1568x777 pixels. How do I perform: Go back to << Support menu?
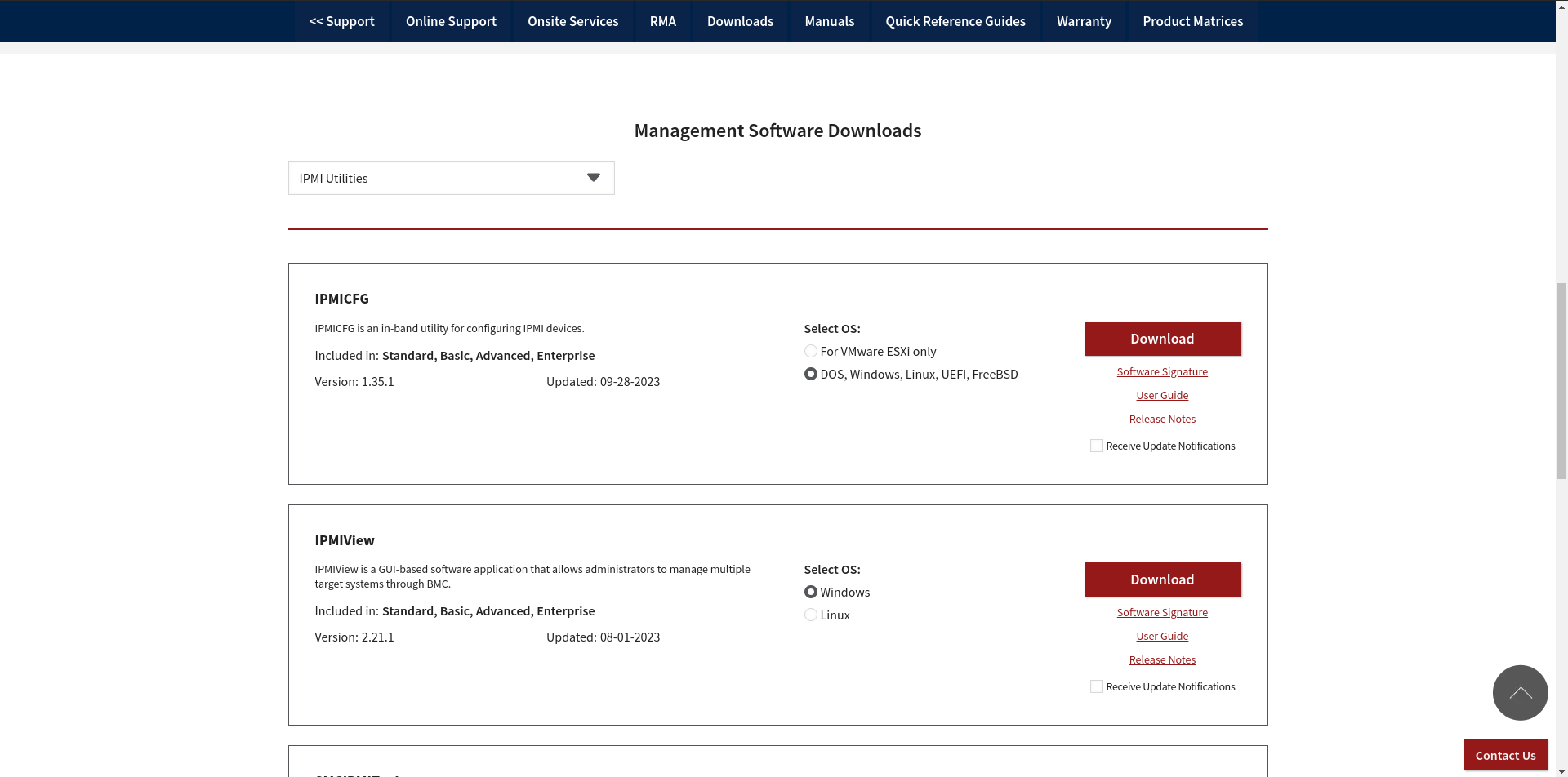click(x=341, y=21)
